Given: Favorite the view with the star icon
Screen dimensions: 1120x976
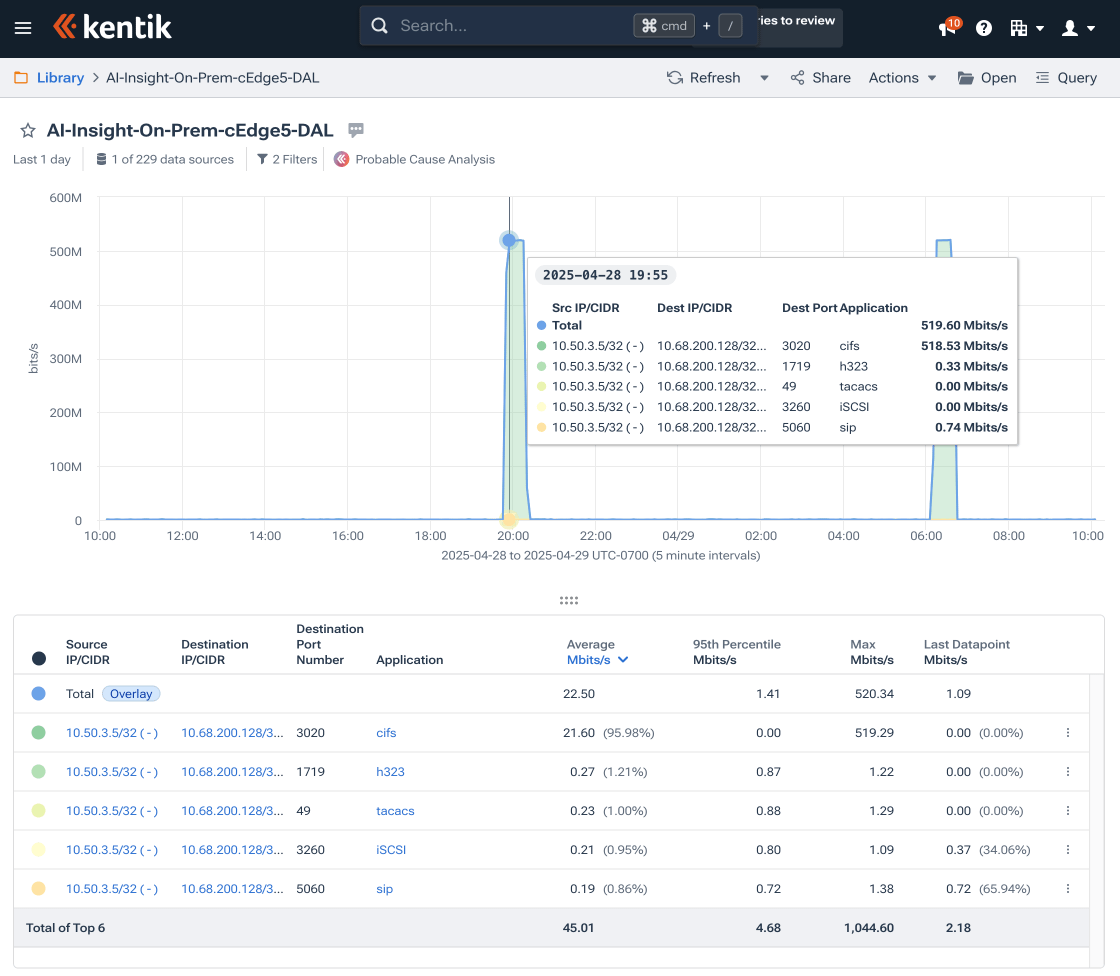Looking at the screenshot, I should tap(28, 131).
